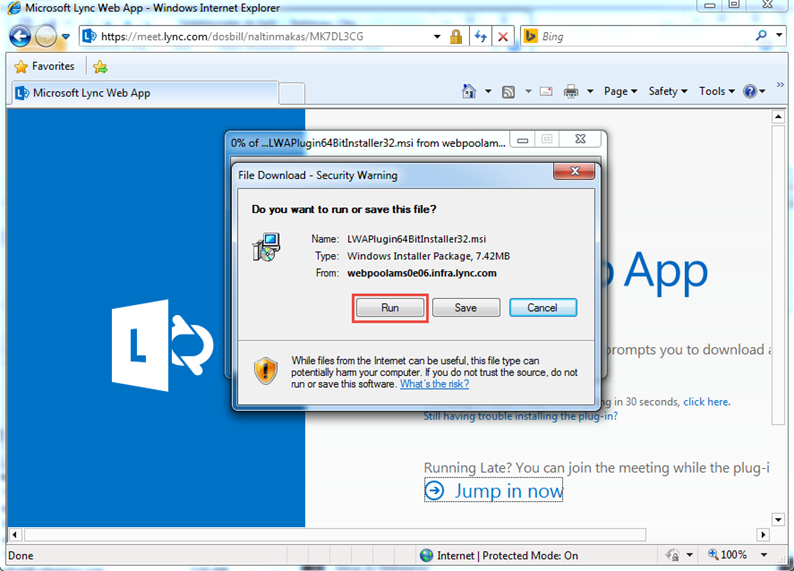This screenshot has width=794, height=571.
Task: Open the Favorites button
Action: pos(44,67)
